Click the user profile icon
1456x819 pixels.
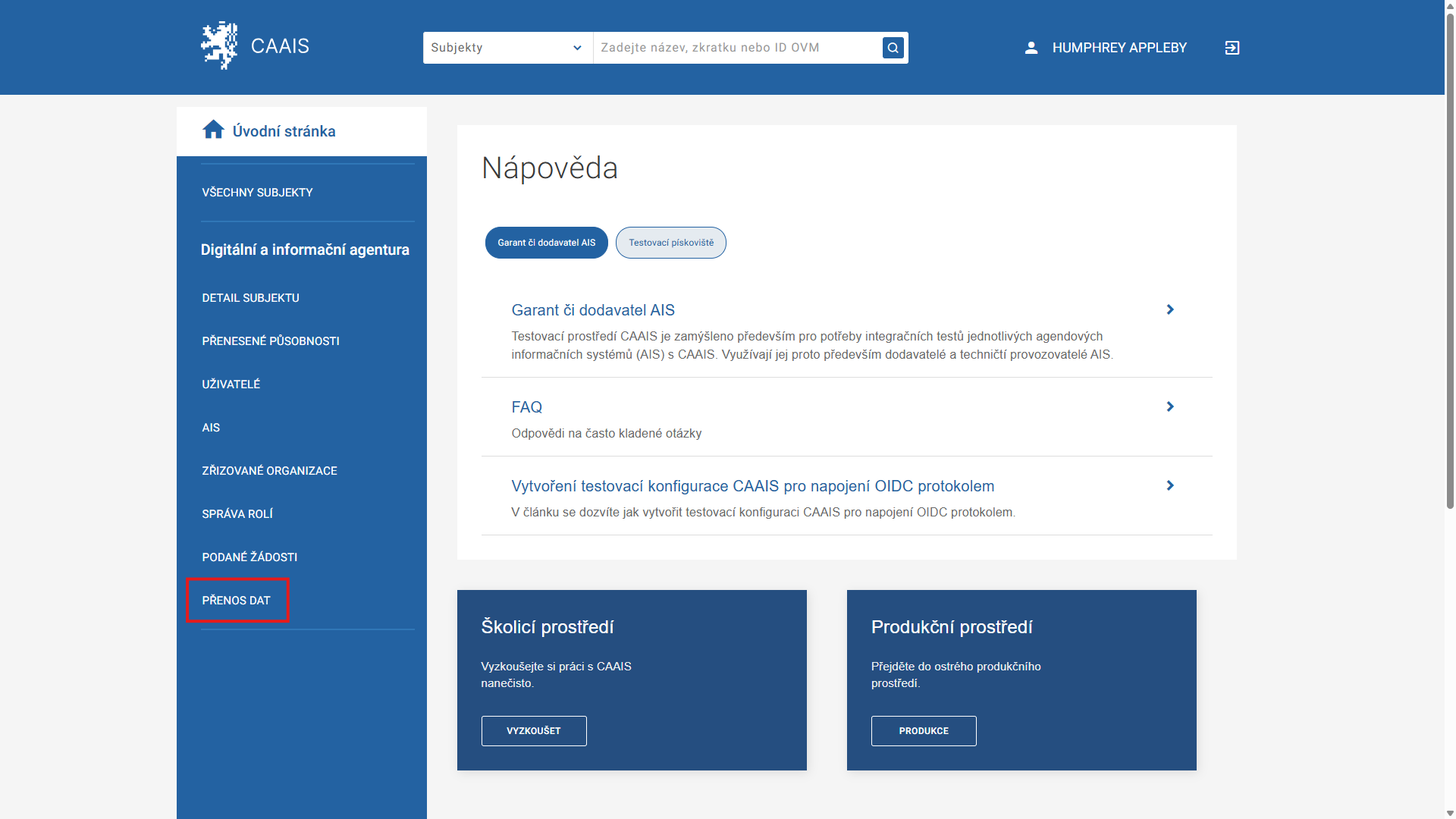1031,48
